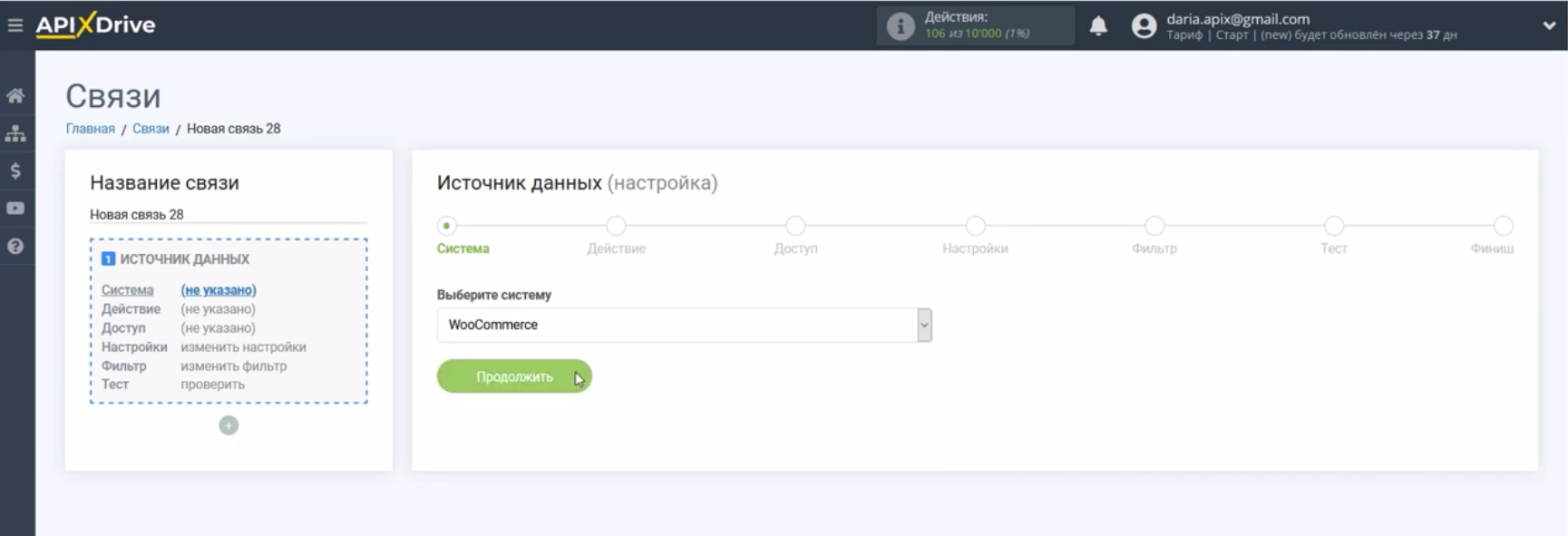
Task: Click изменить настройки in source block
Action: [243, 347]
